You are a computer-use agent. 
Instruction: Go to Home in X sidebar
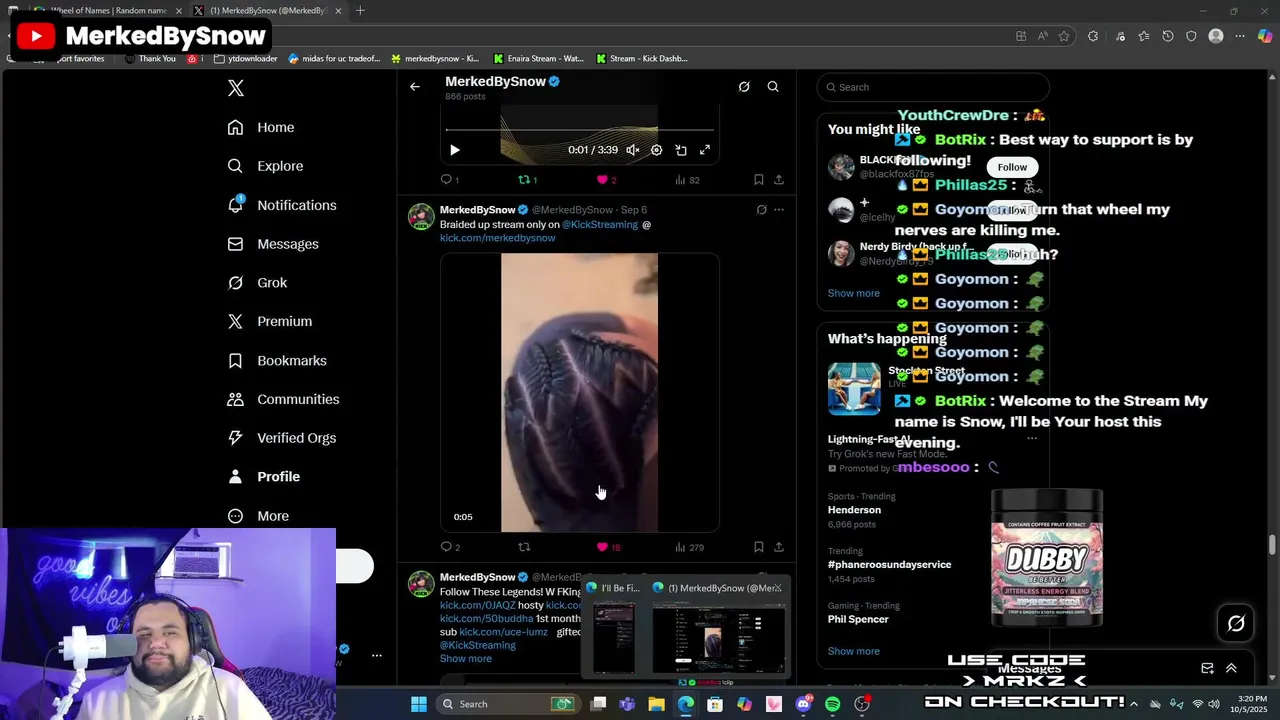click(x=261, y=127)
